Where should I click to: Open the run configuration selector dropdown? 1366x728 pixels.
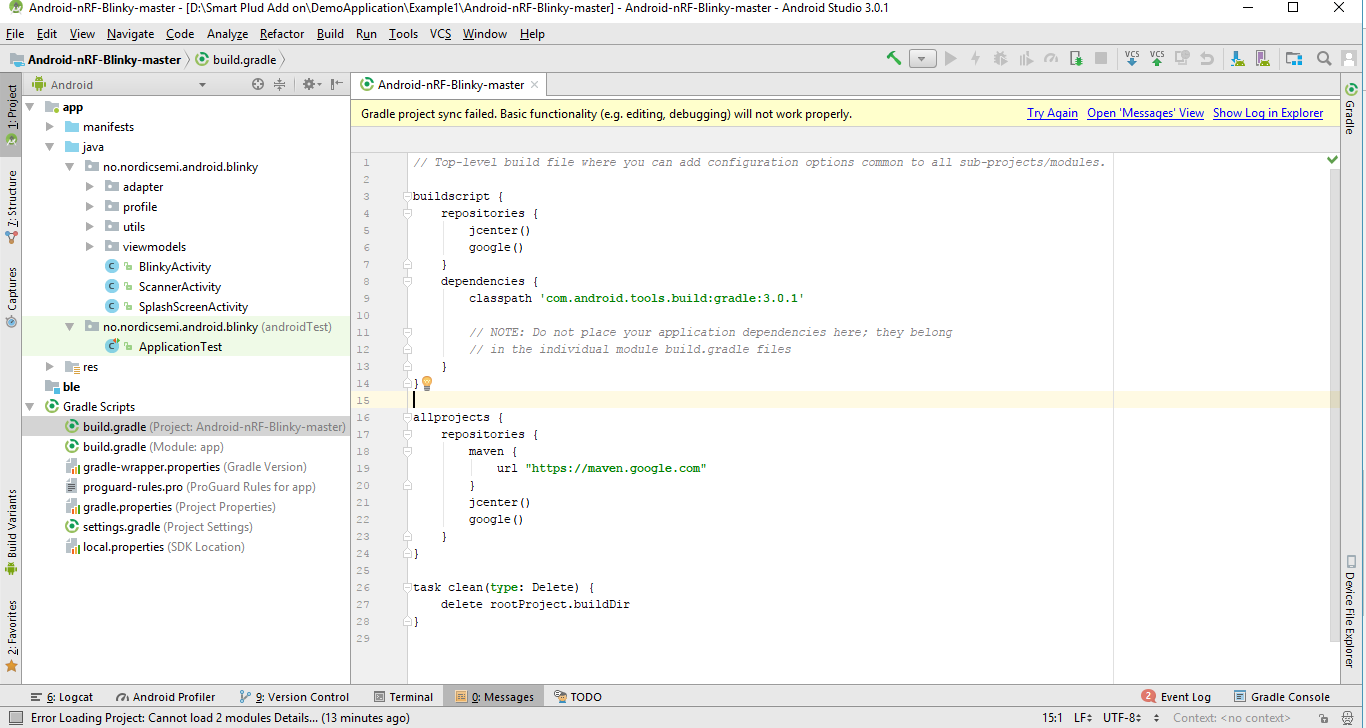(x=921, y=58)
